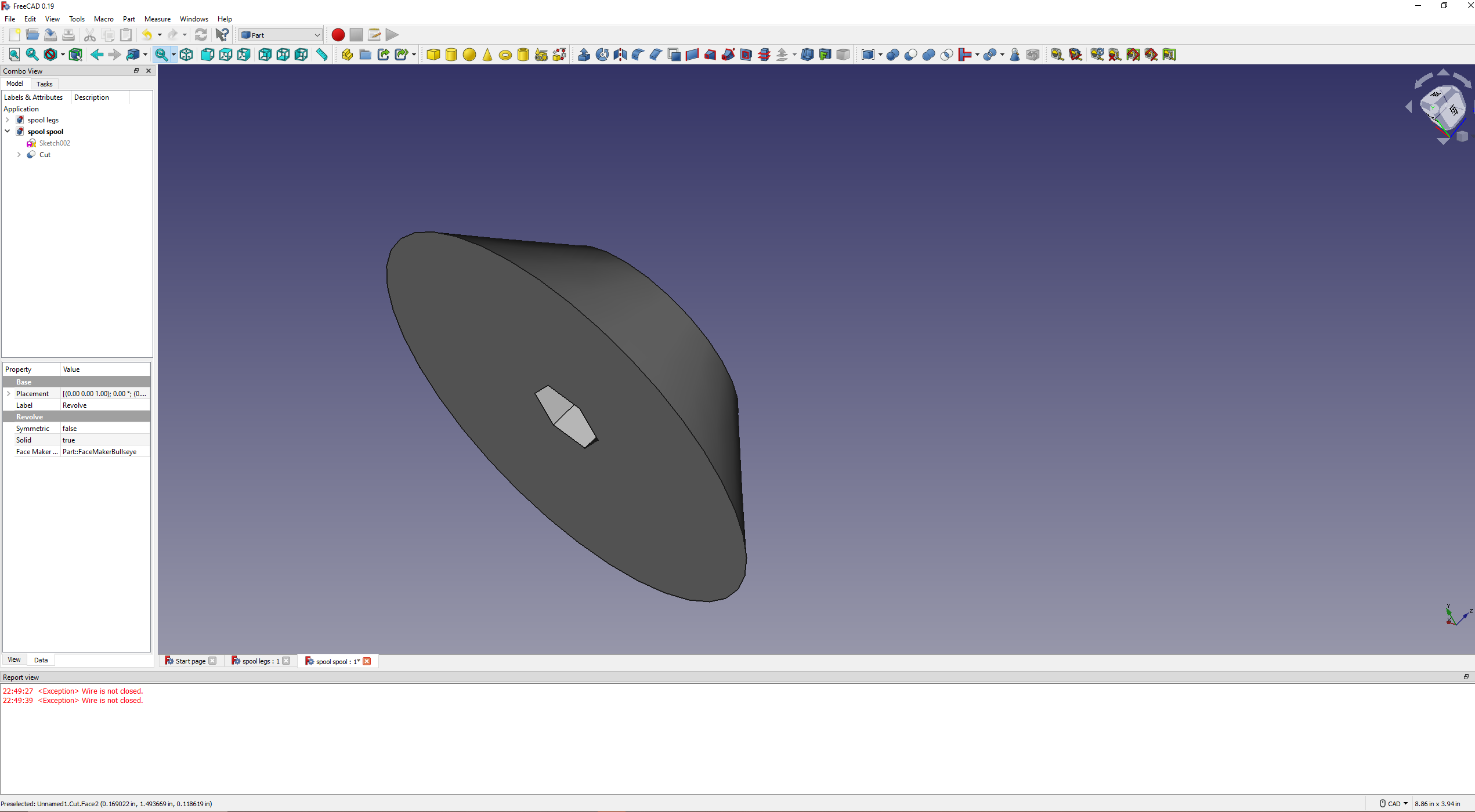
Task: Open the Macro menu
Action: coord(103,19)
